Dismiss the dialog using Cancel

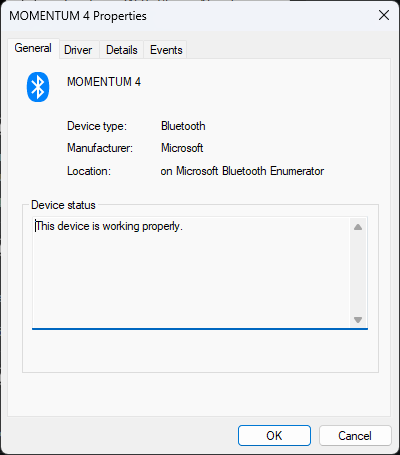tap(355, 435)
